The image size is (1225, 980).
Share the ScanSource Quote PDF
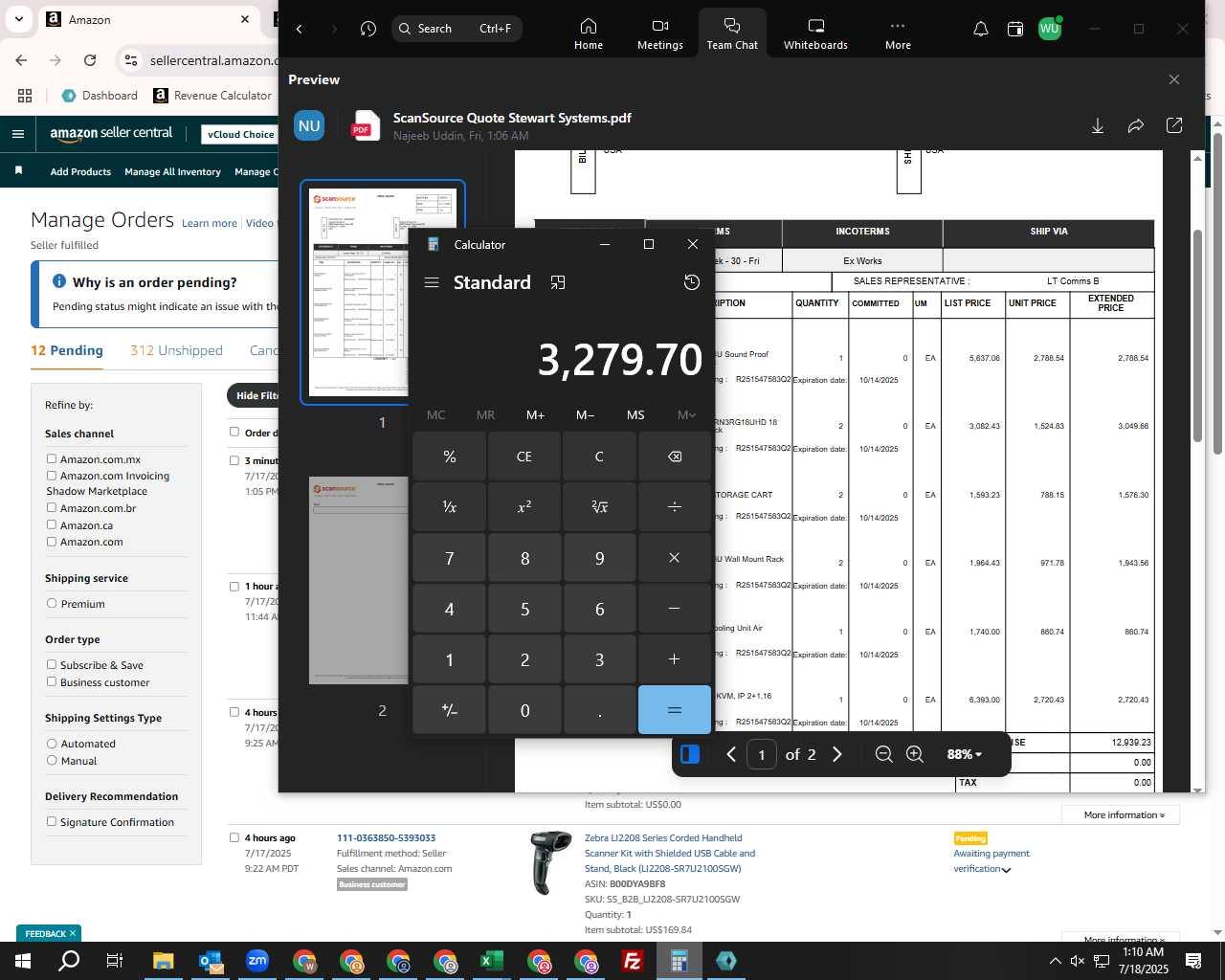[1136, 126]
